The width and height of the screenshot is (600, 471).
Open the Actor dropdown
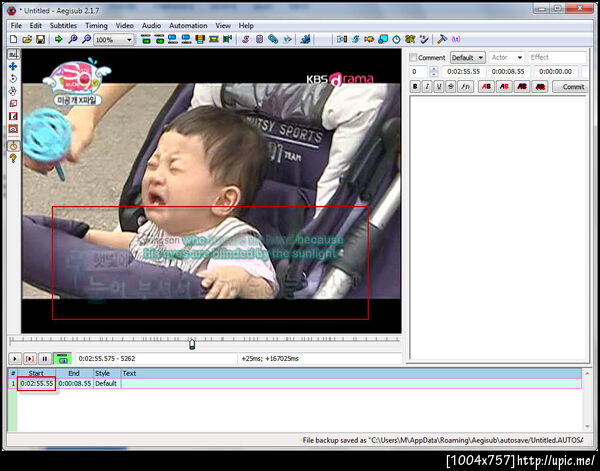[506, 57]
